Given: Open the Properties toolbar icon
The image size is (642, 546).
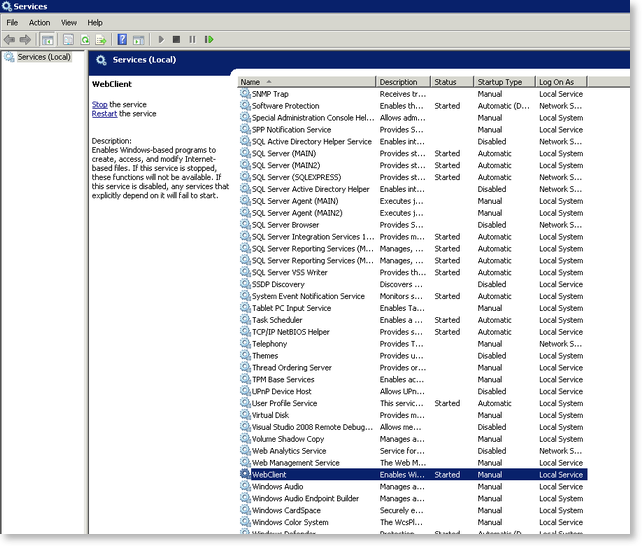Looking at the screenshot, I should [68, 40].
